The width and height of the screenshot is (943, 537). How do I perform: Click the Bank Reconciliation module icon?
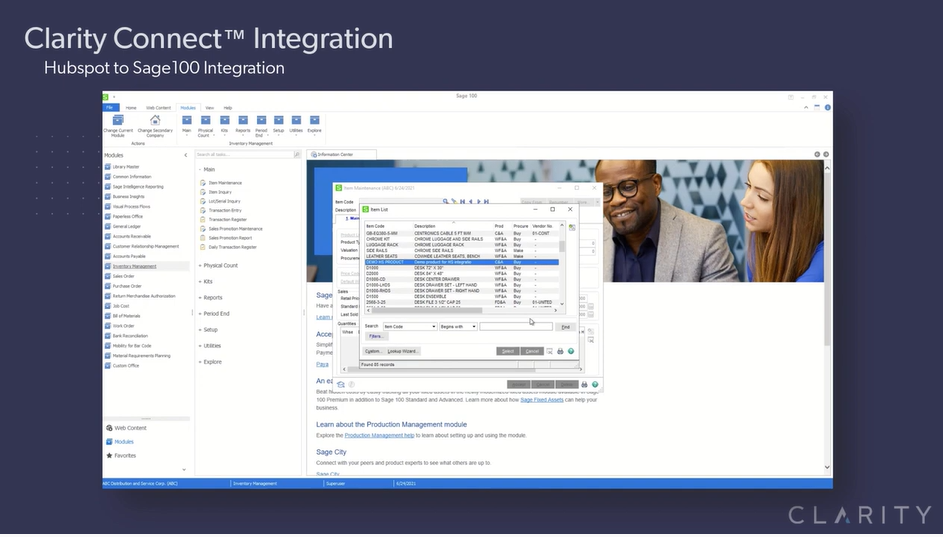(x=108, y=336)
